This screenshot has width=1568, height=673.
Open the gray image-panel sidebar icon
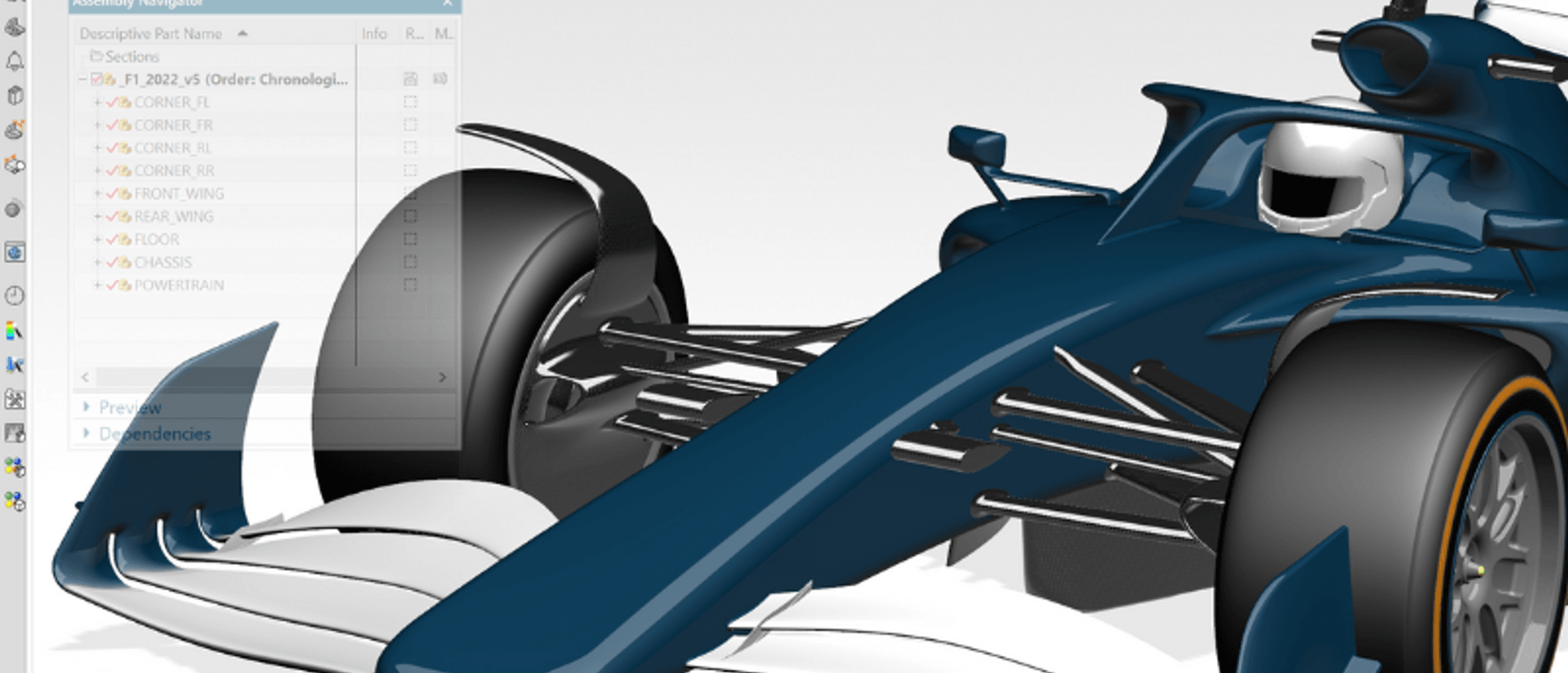(15, 433)
